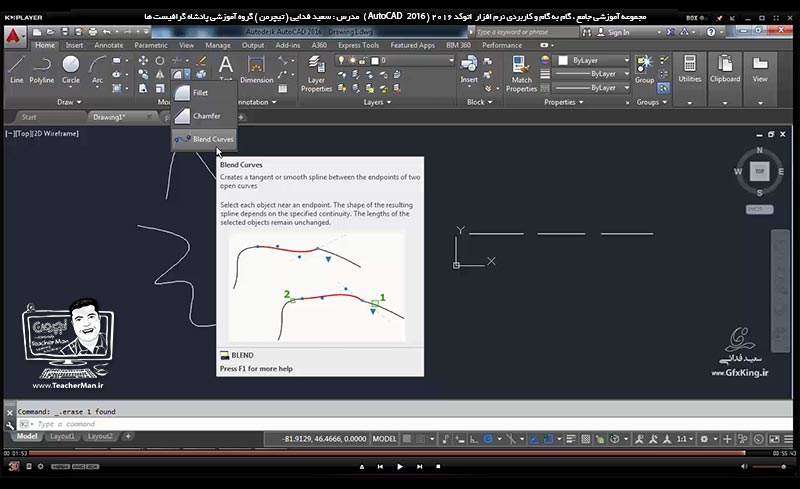Click the Explode tool in Modify panel
This screenshot has width=800, height=489.
202,75
